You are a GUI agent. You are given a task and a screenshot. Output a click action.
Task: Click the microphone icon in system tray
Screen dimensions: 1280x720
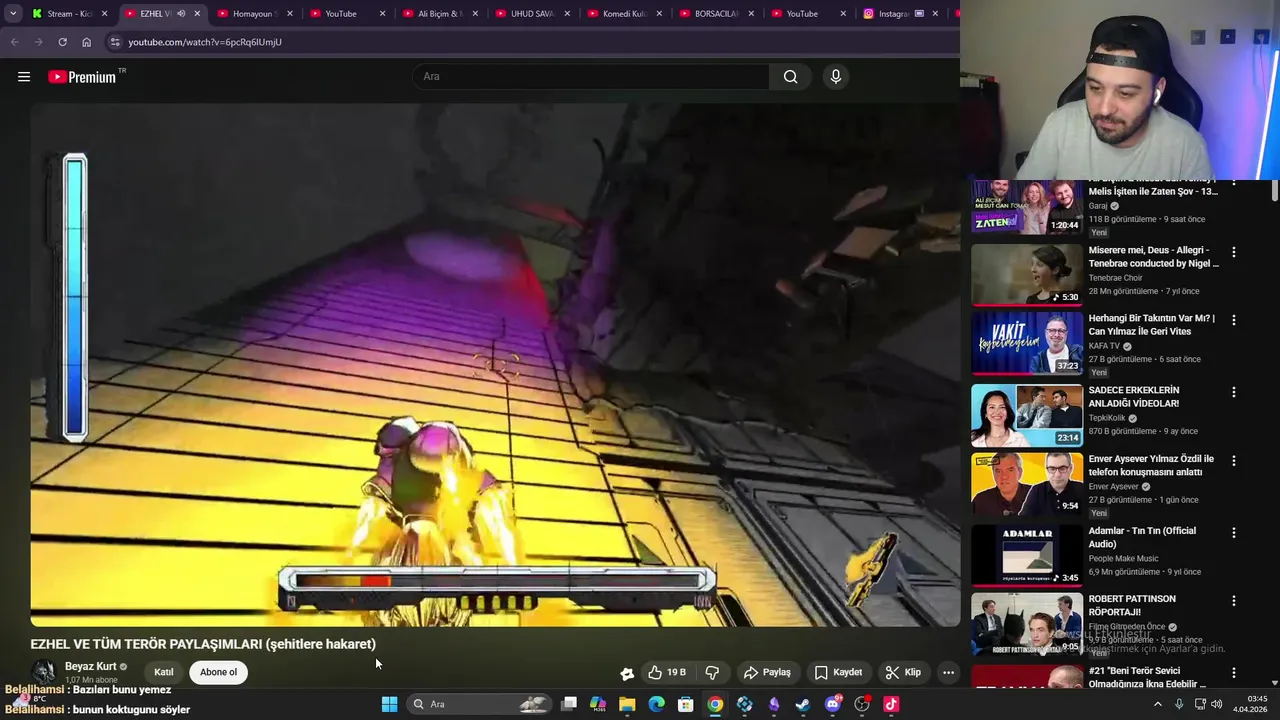[x=1179, y=704]
